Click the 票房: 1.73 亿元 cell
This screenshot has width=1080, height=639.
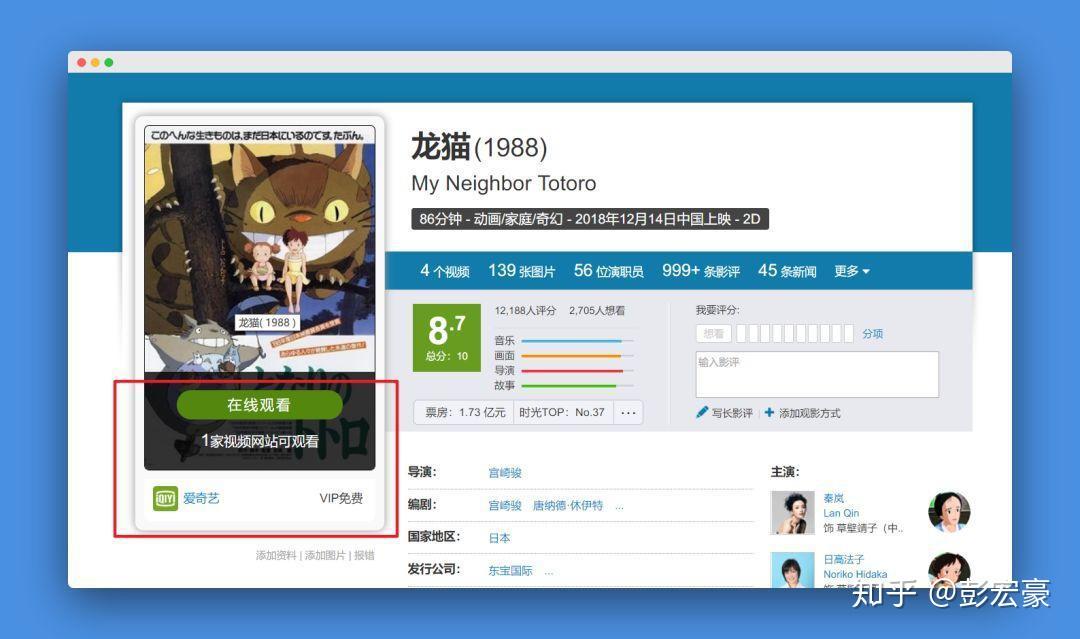(464, 412)
